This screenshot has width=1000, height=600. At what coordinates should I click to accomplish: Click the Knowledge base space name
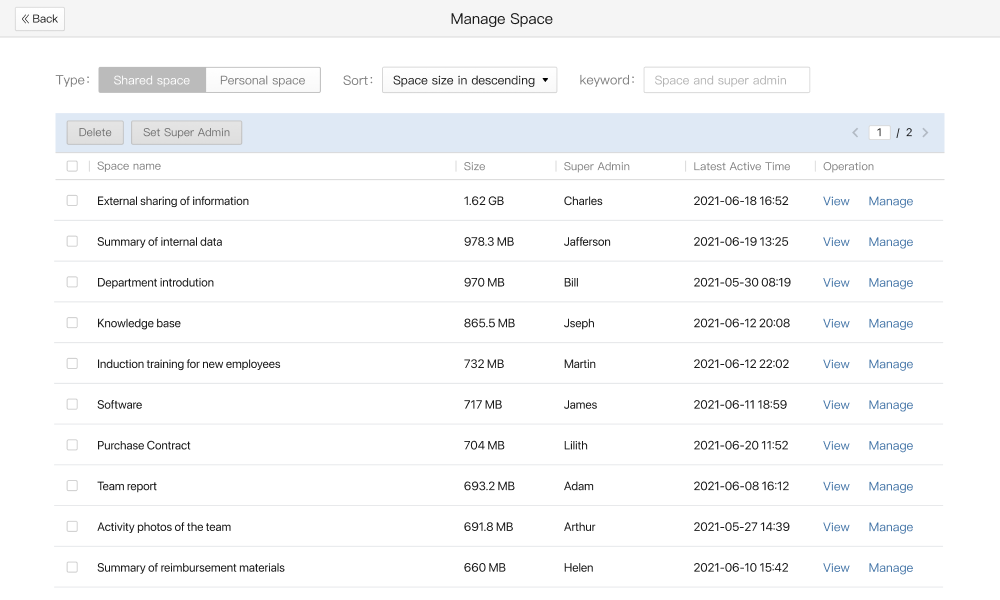[139, 323]
